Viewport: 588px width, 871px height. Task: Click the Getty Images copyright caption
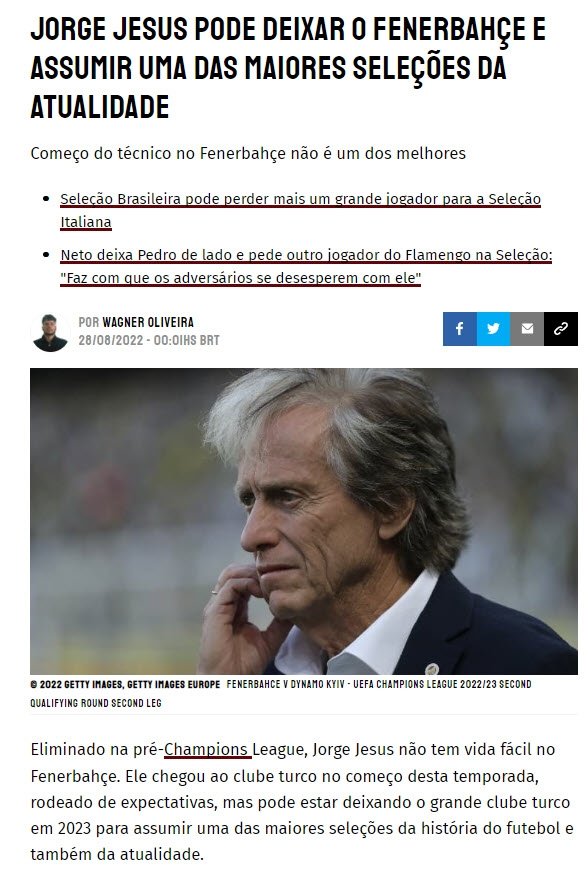click(x=125, y=684)
